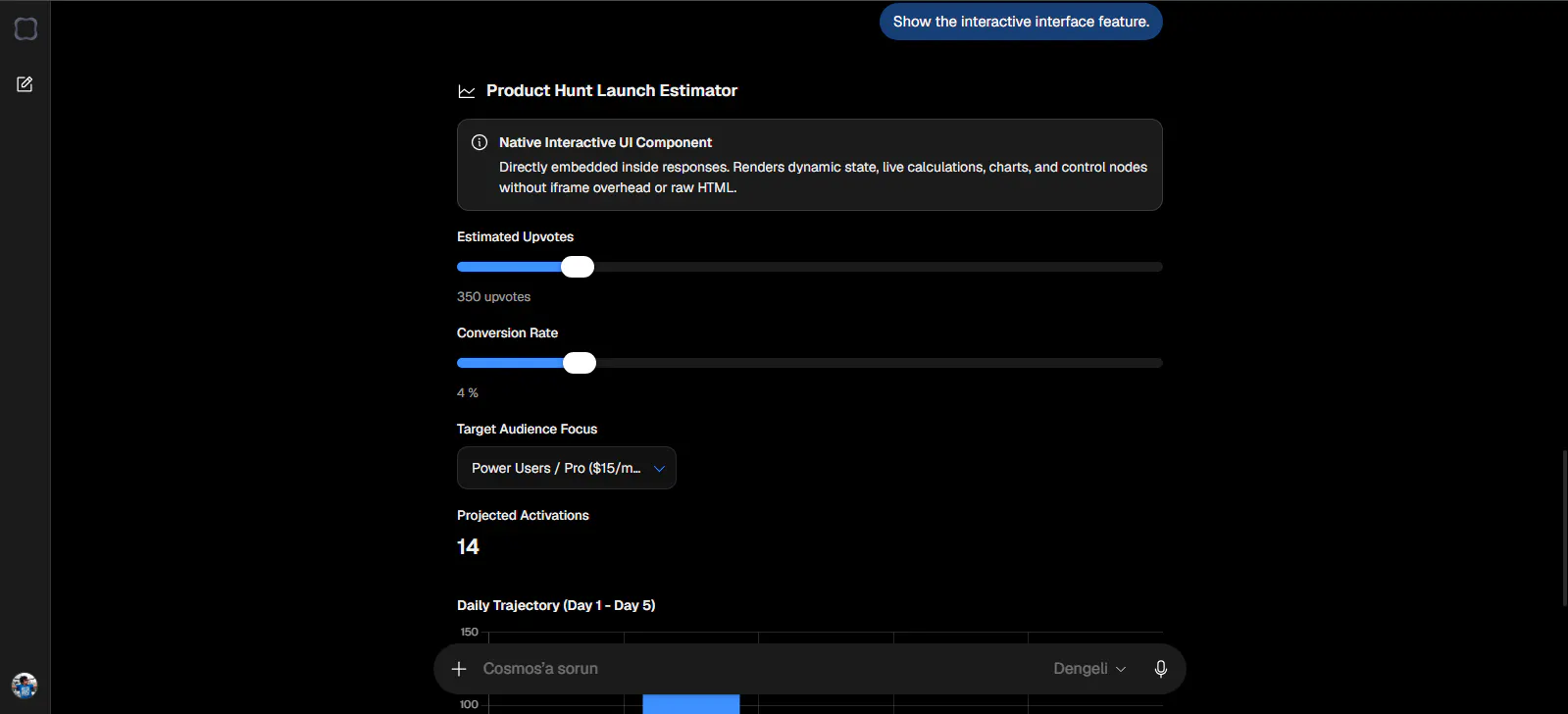Focus the Cosmos'a sorun input field
This screenshot has width=1568, height=714.
click(x=760, y=669)
